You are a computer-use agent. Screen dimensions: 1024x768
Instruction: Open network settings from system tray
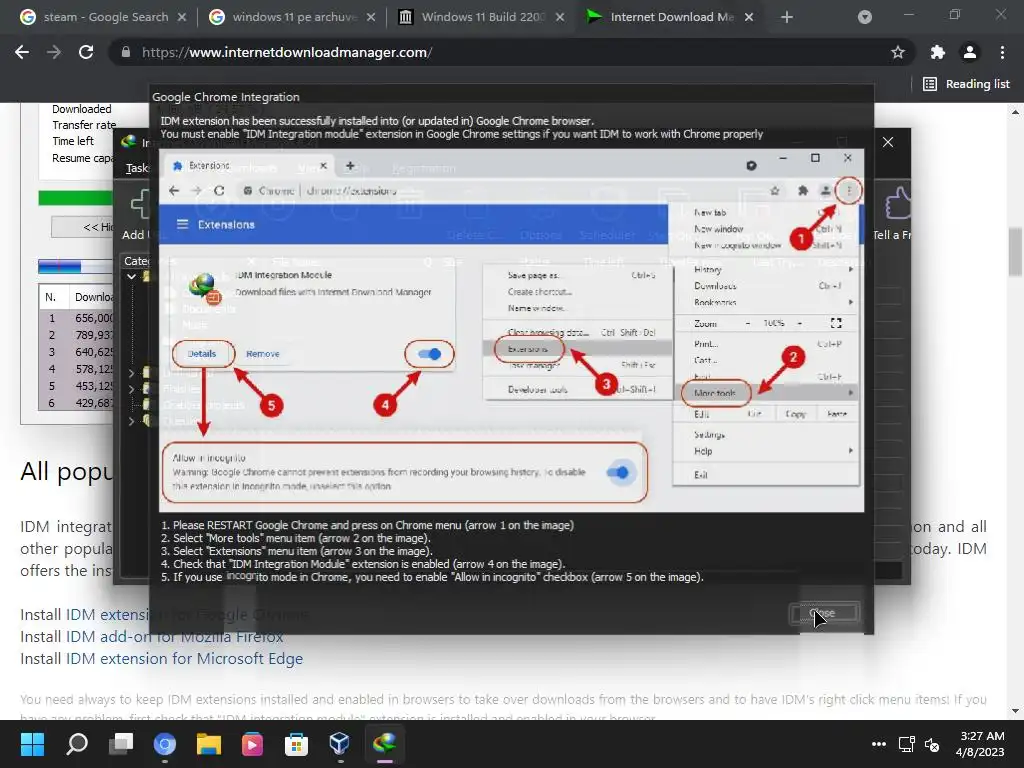(x=906, y=744)
